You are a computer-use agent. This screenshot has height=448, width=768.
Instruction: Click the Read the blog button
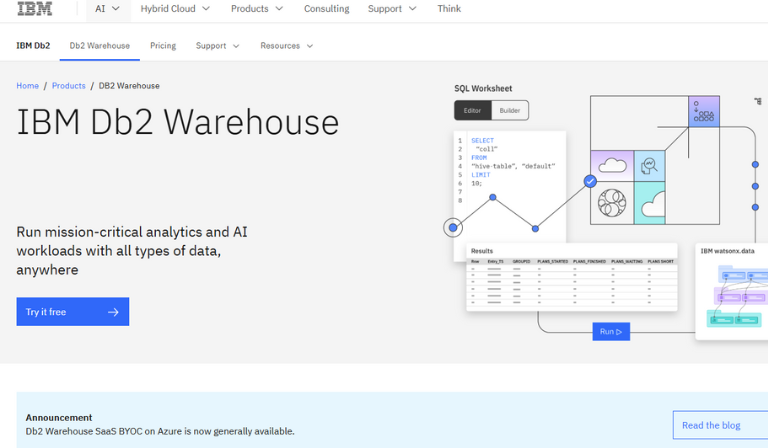720,425
